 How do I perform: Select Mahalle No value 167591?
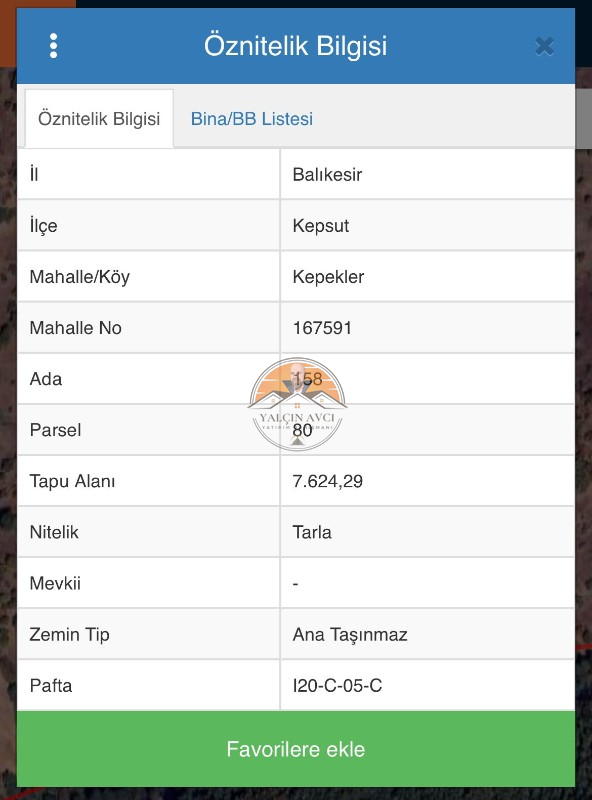pos(322,328)
